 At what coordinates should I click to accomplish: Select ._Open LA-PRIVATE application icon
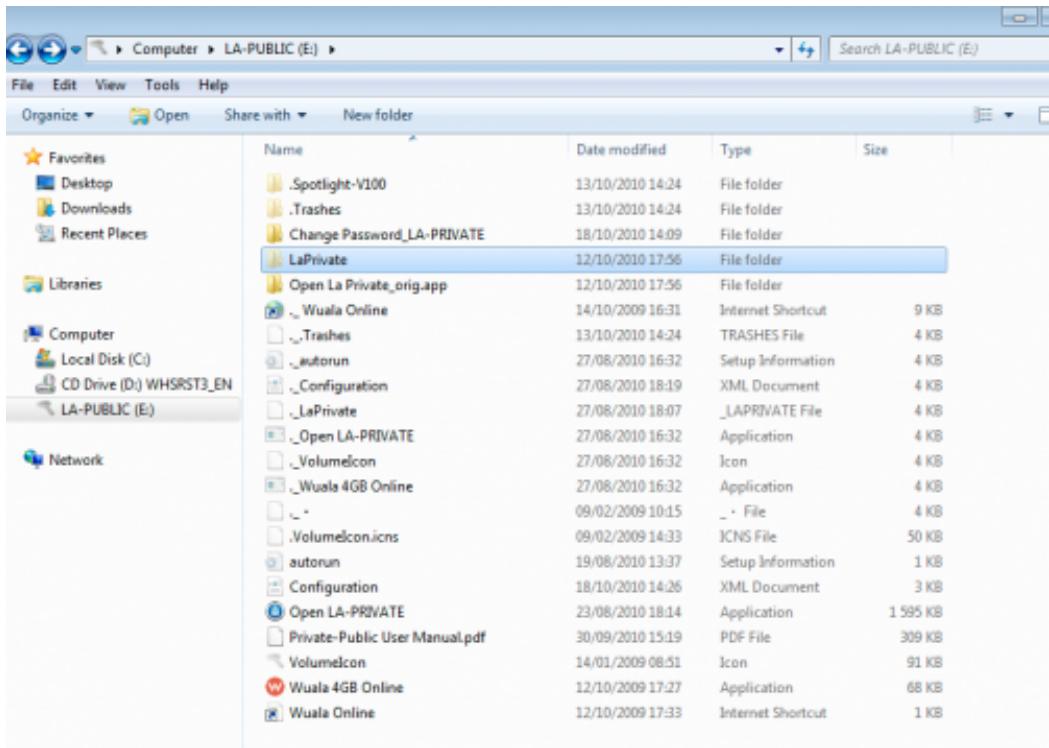pyautogui.click(x=274, y=436)
